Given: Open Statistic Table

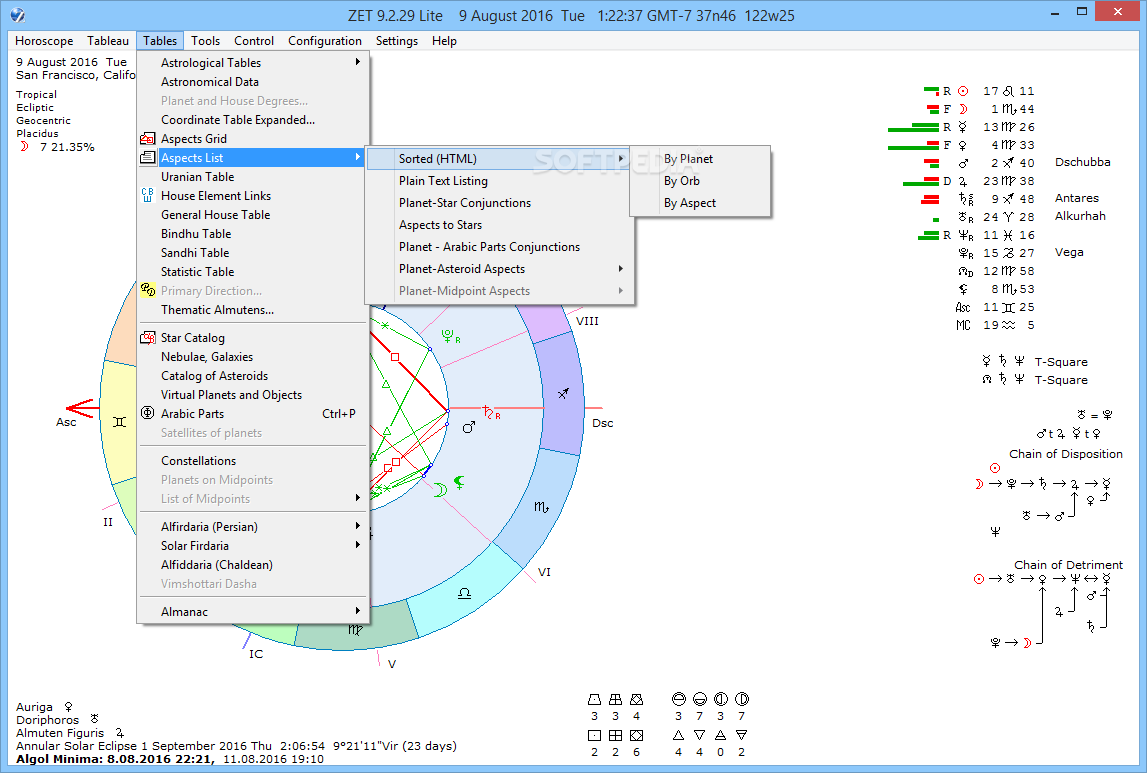Looking at the screenshot, I should coord(253,271).
